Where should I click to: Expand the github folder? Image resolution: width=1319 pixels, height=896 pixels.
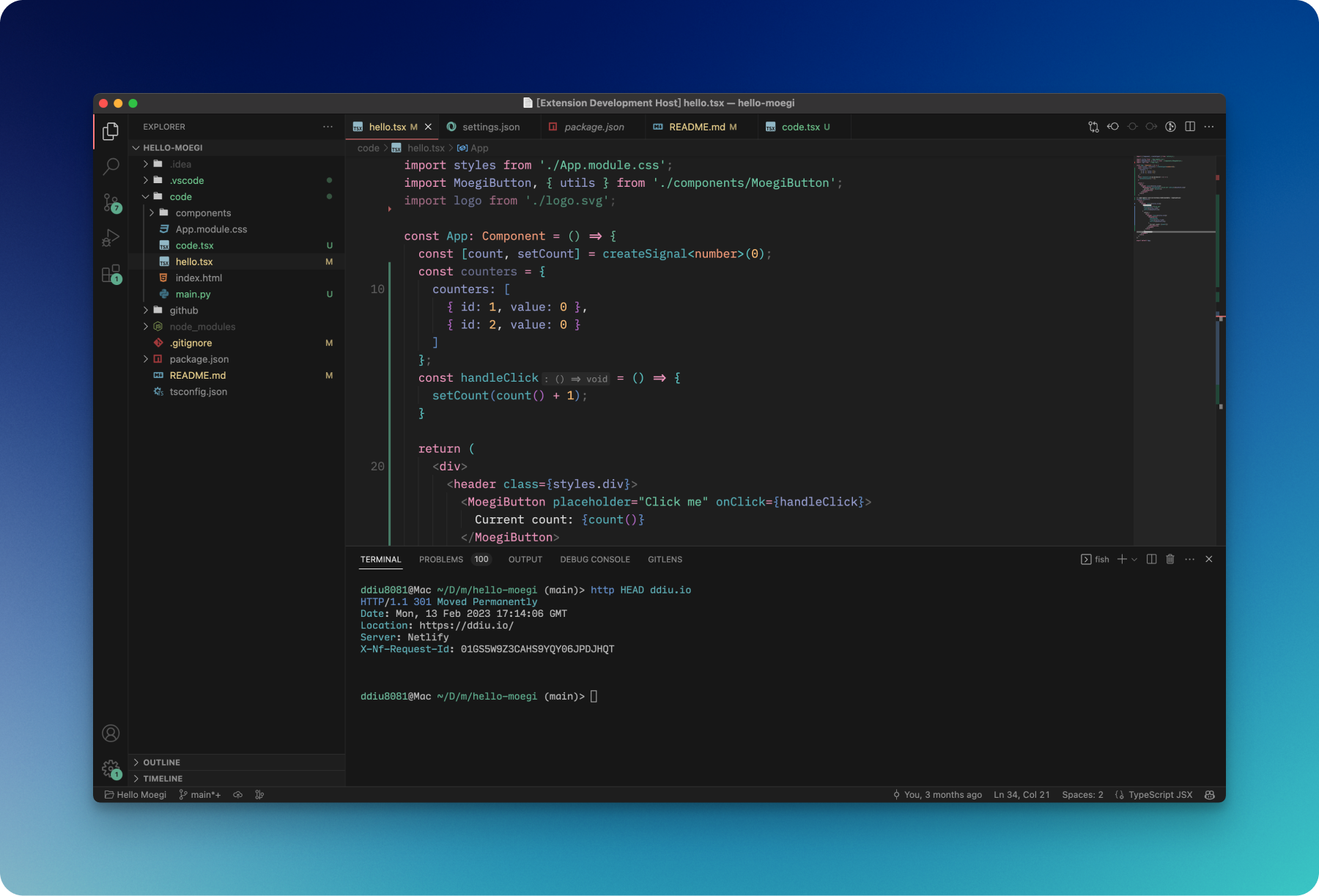click(x=236, y=310)
